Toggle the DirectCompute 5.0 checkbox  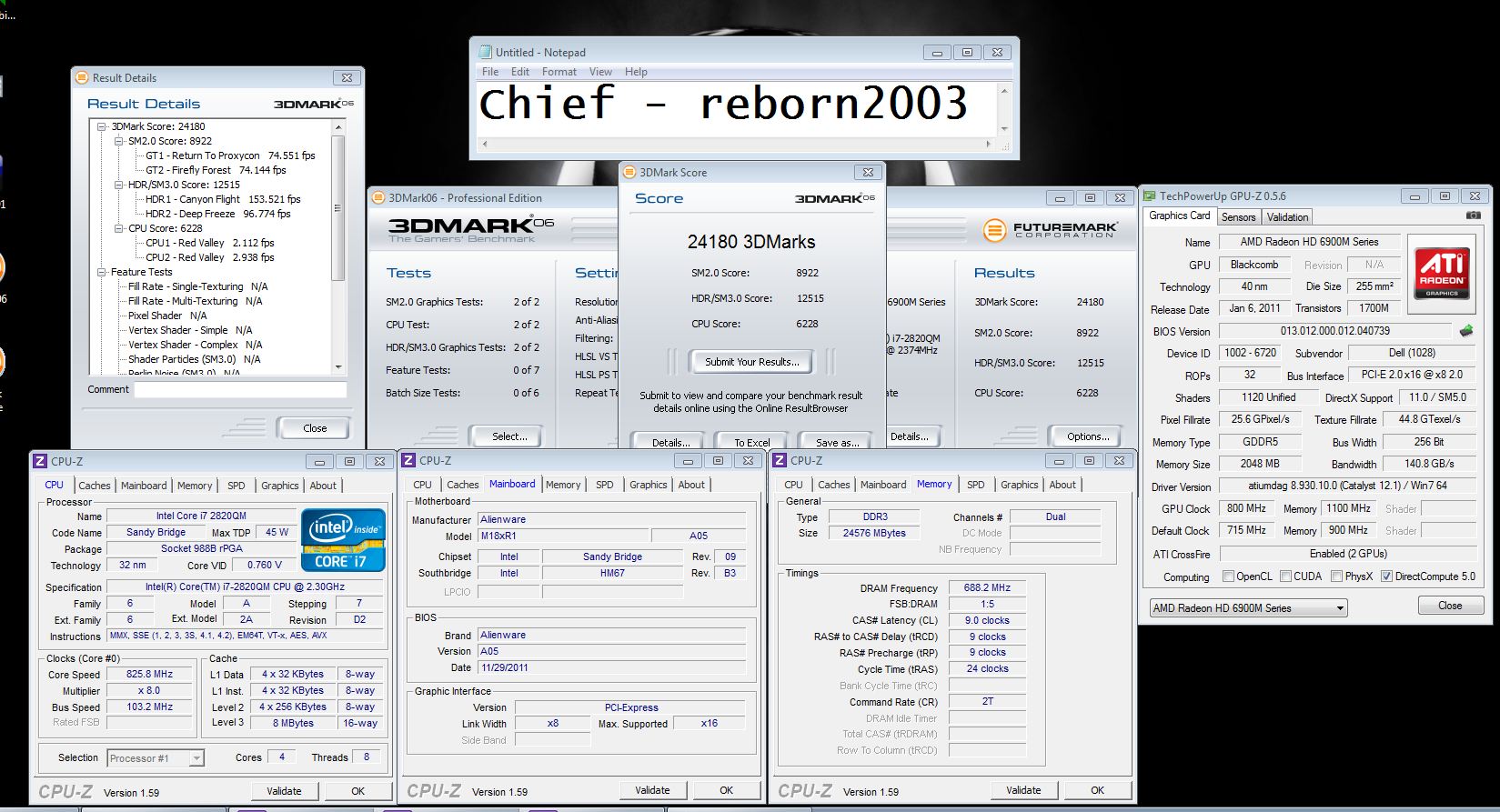tap(1386, 576)
